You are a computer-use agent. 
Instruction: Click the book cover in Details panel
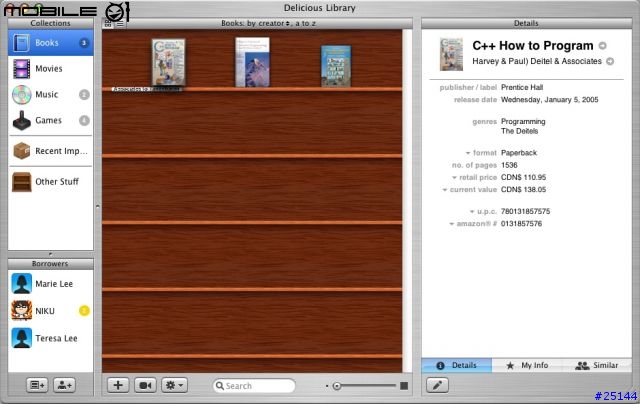(451, 54)
